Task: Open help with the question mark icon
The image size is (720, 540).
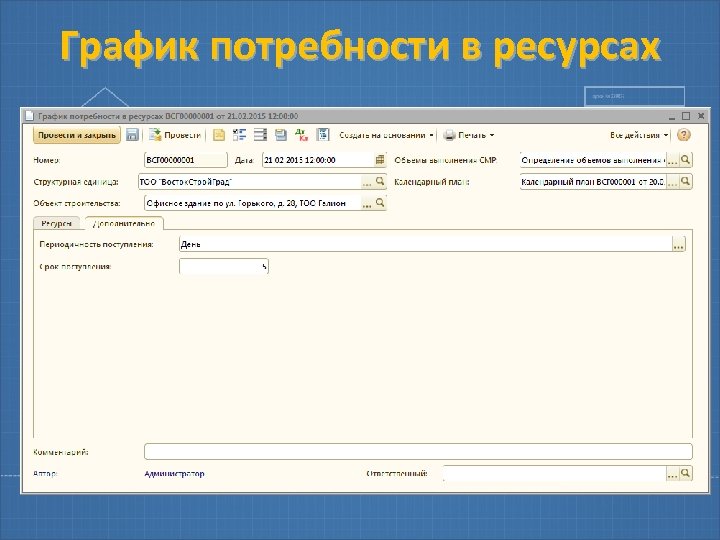Action: 684,135
